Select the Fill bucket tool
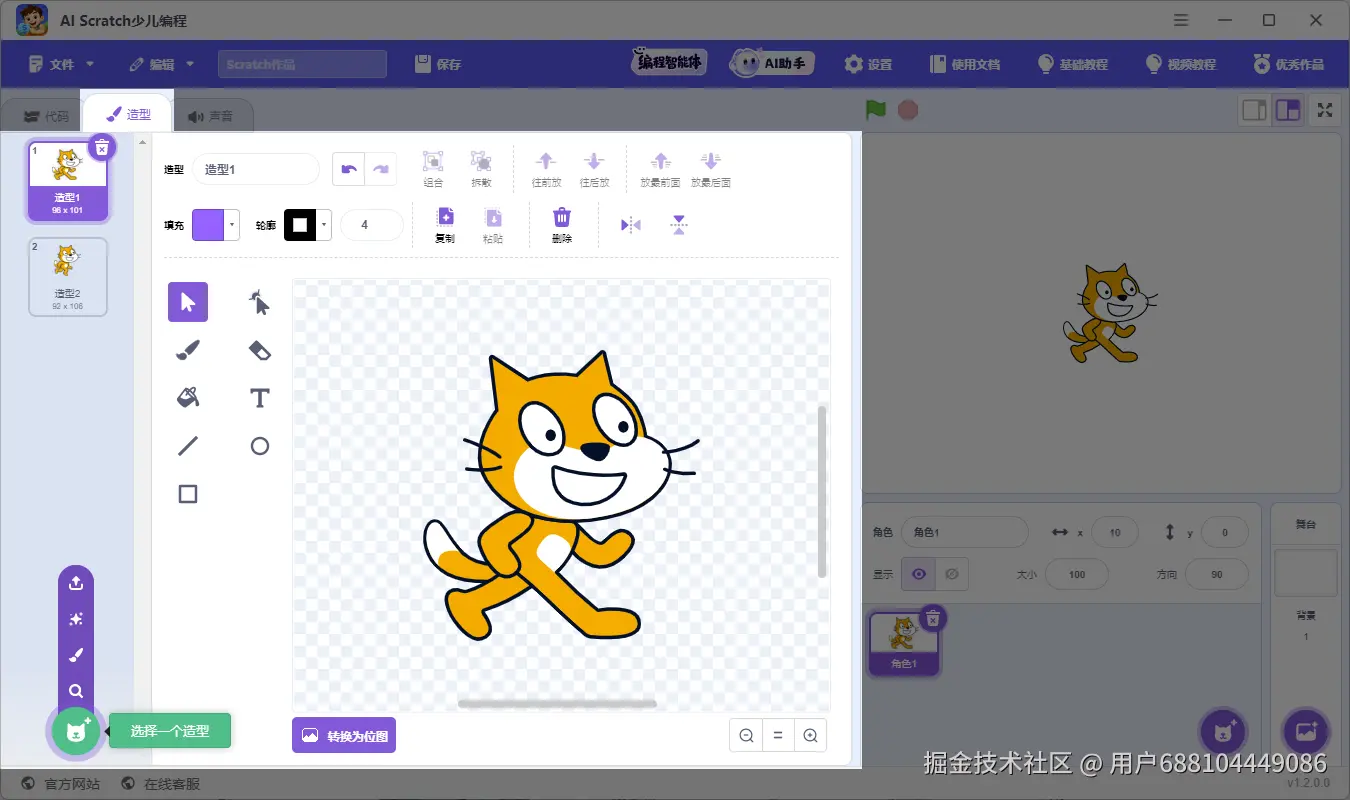This screenshot has height=800, width=1350. tap(188, 397)
